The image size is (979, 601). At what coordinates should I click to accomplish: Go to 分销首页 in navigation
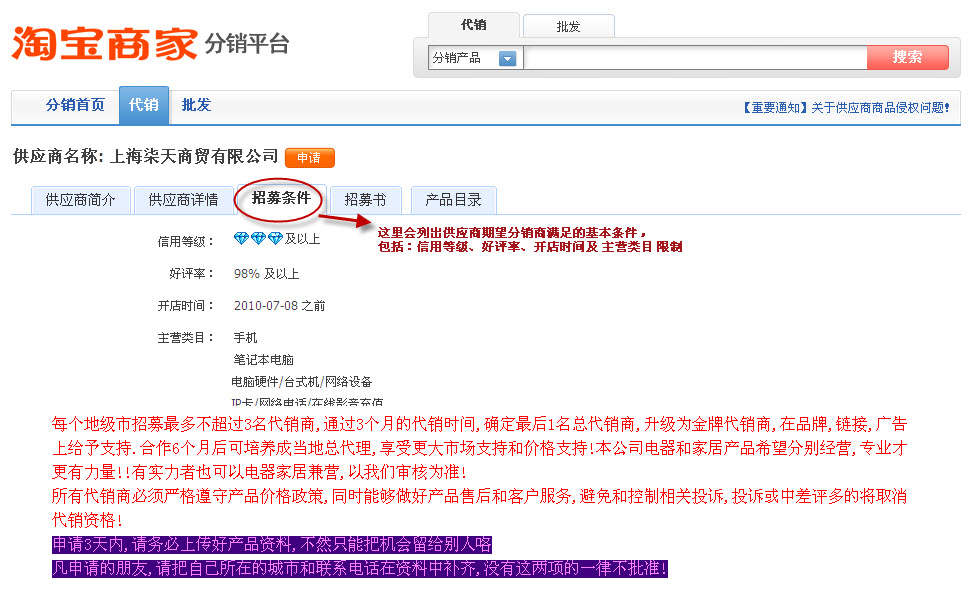(x=75, y=105)
